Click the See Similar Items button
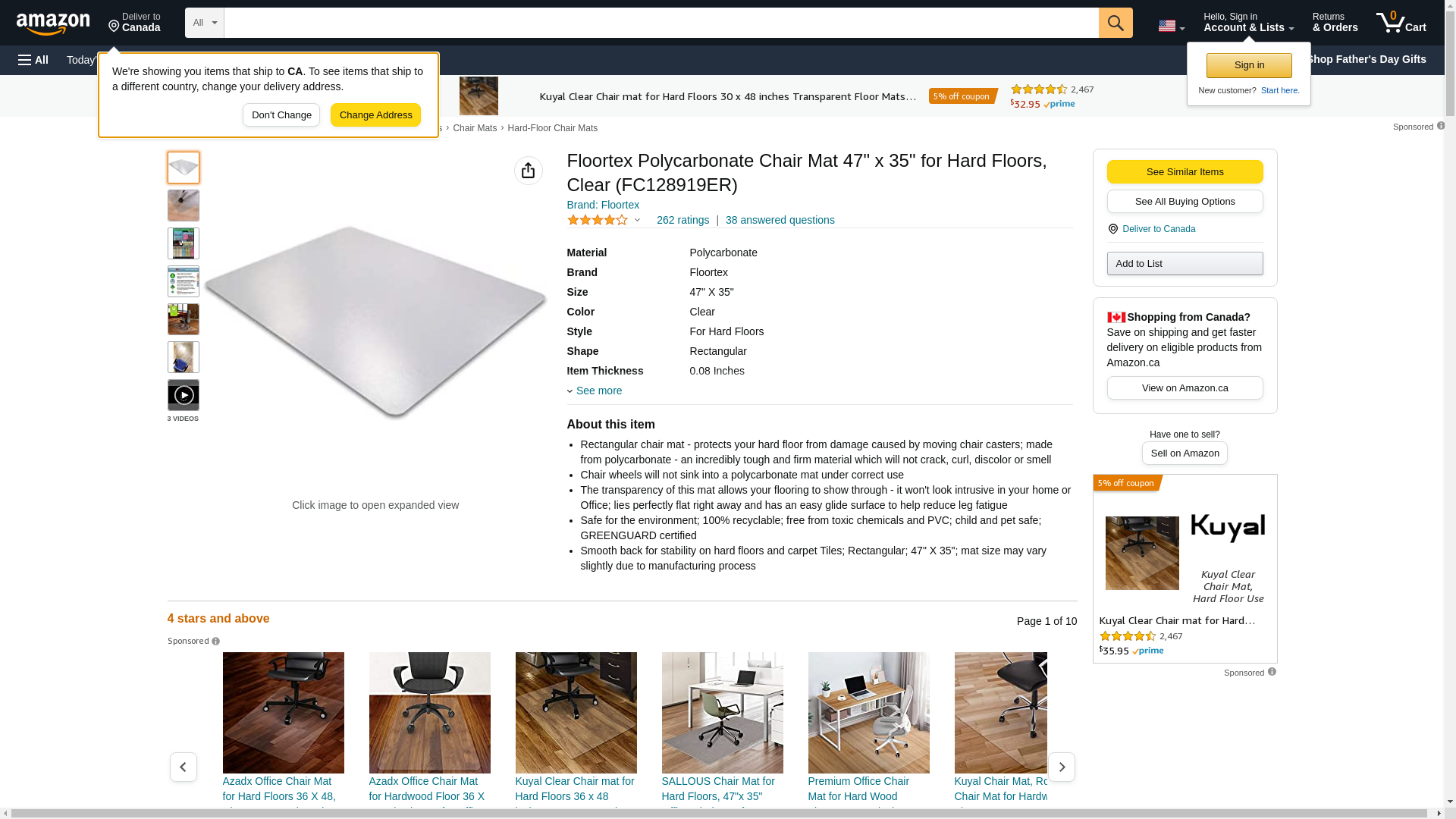The image size is (1456, 819). [x=1185, y=171]
